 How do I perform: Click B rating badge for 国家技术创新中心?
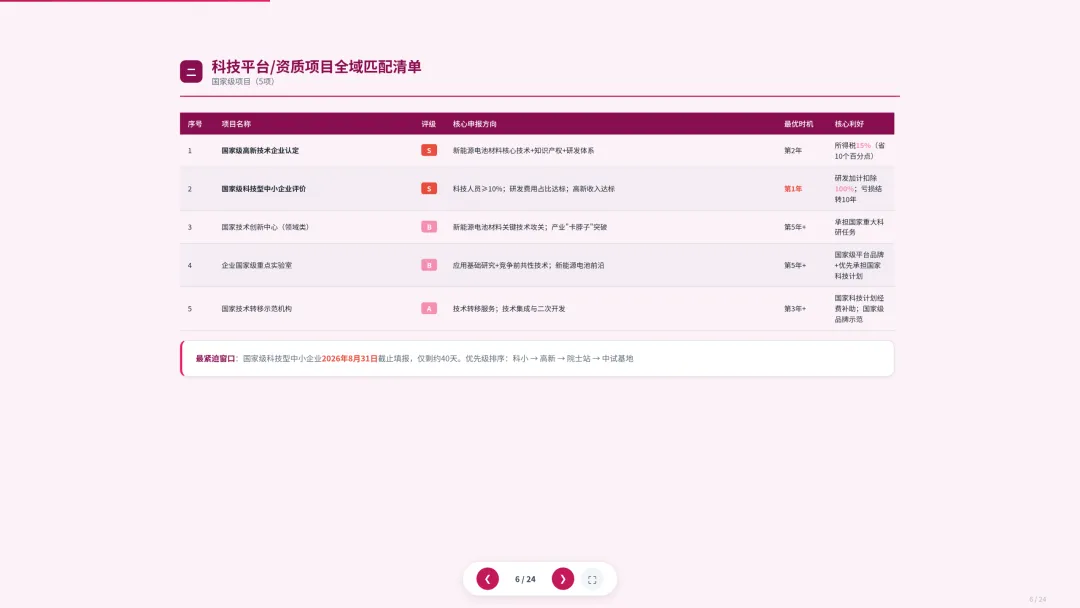click(x=429, y=227)
